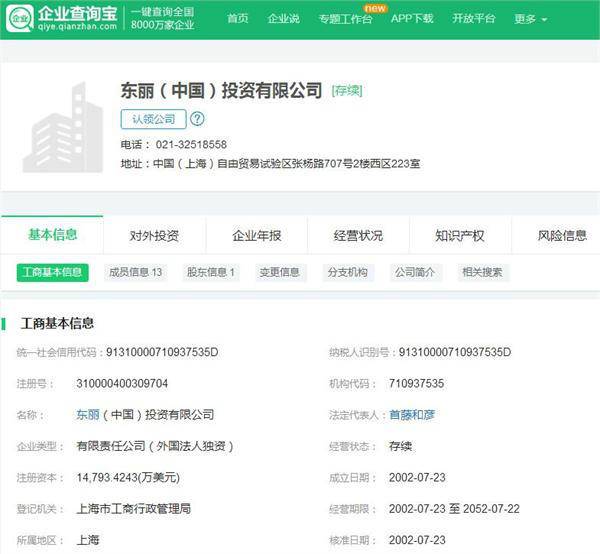Click the 认领公司 button
Image resolution: width=600 pixels, height=554 pixels.
coord(153,119)
